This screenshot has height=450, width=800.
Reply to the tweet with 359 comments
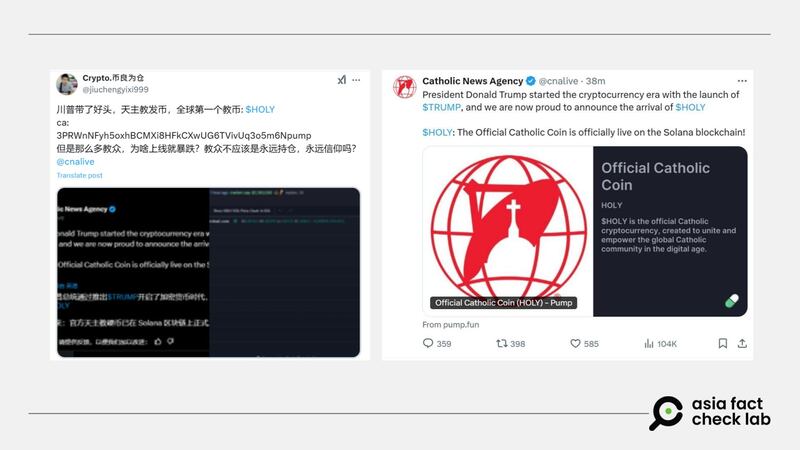click(x=437, y=343)
